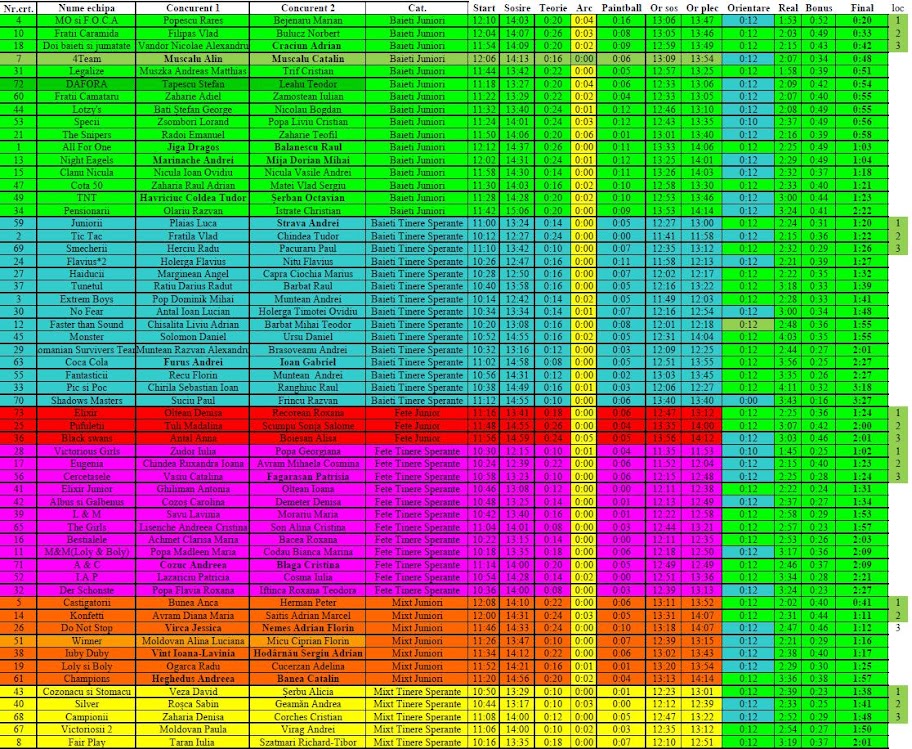Image resolution: width=912 pixels, height=749 pixels.
Task: Click the 'Flavius*2' team cell
Action: (x=86, y=261)
